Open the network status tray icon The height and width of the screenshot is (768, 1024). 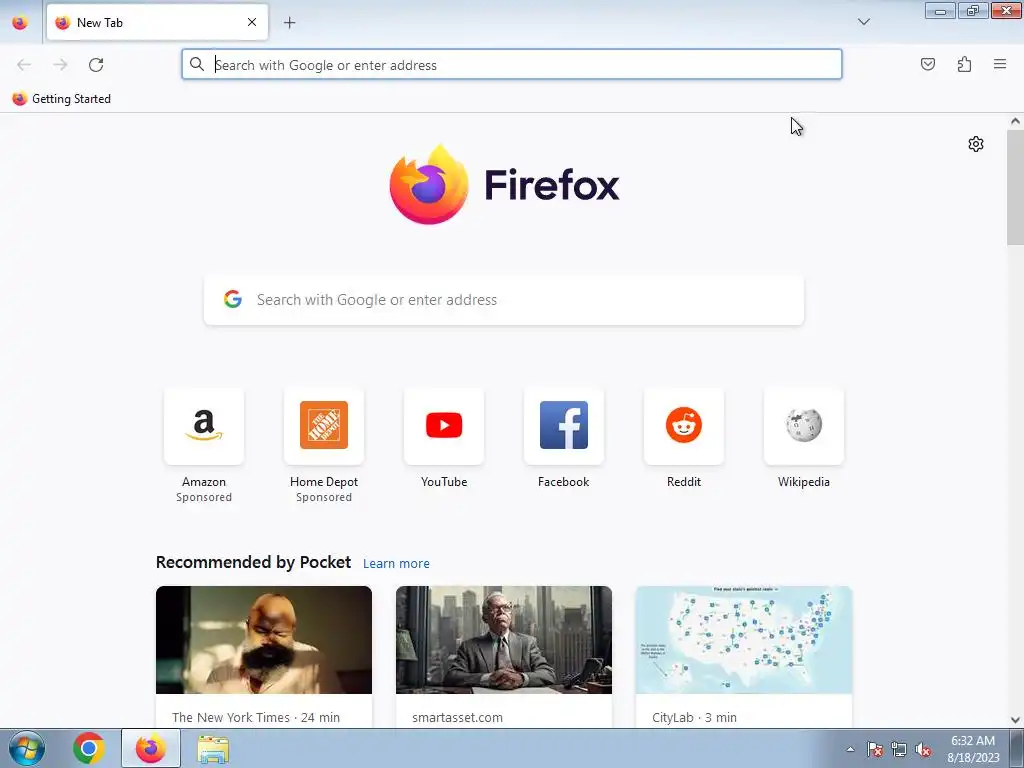pos(899,750)
